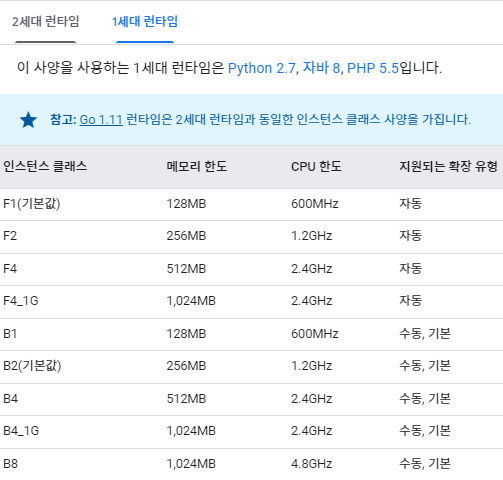Viewport: 503px width, 480px height.
Task: Click 수동, 기본 scaling type in the B4_1G row
Action: [x=425, y=431]
